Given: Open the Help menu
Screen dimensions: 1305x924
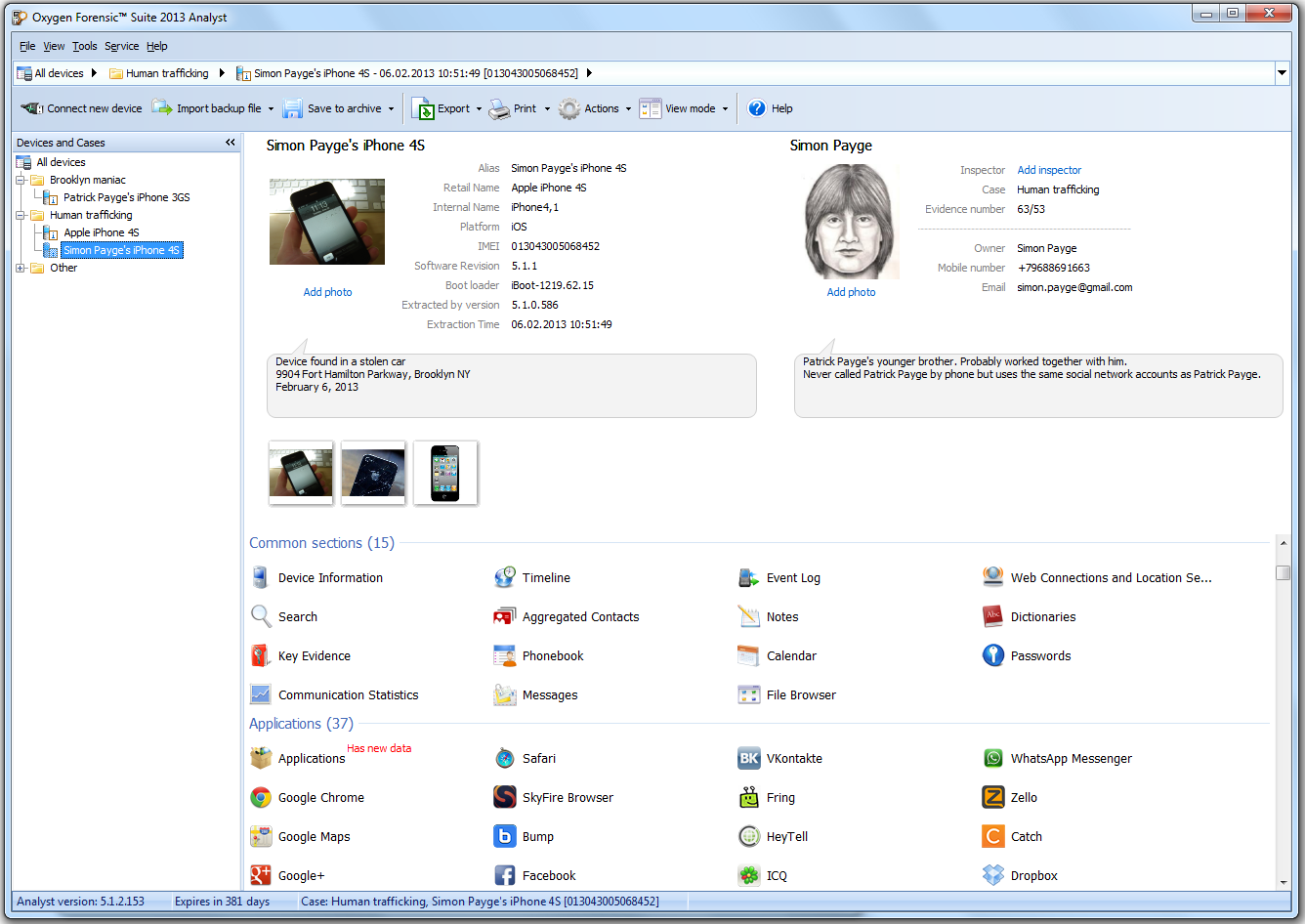Looking at the screenshot, I should 157,46.
